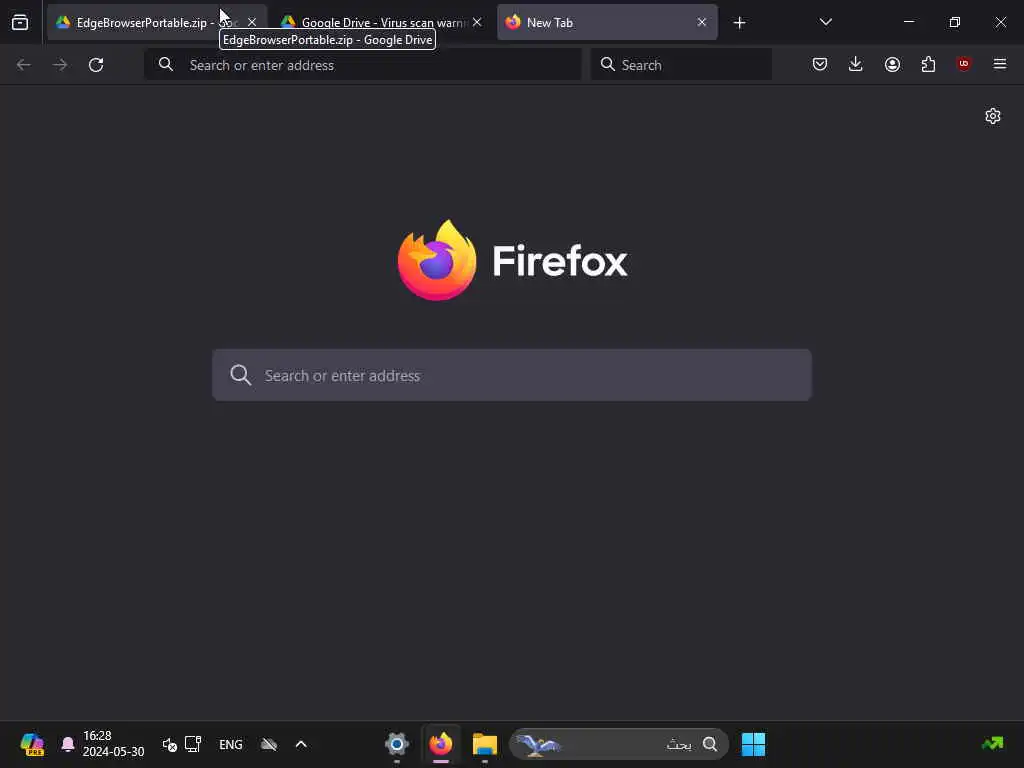This screenshot has height=768, width=1024.
Task: Select the New Tab tab
Action: (x=607, y=22)
